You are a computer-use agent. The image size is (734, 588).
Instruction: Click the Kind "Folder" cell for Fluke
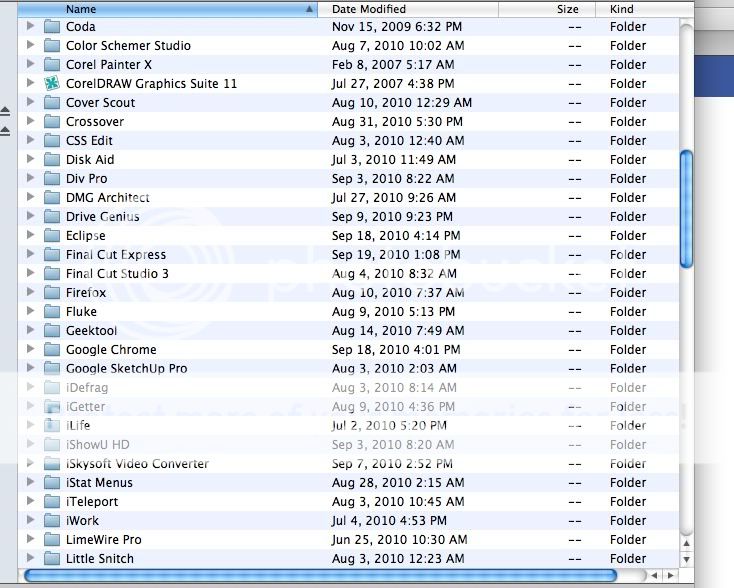pos(628,312)
